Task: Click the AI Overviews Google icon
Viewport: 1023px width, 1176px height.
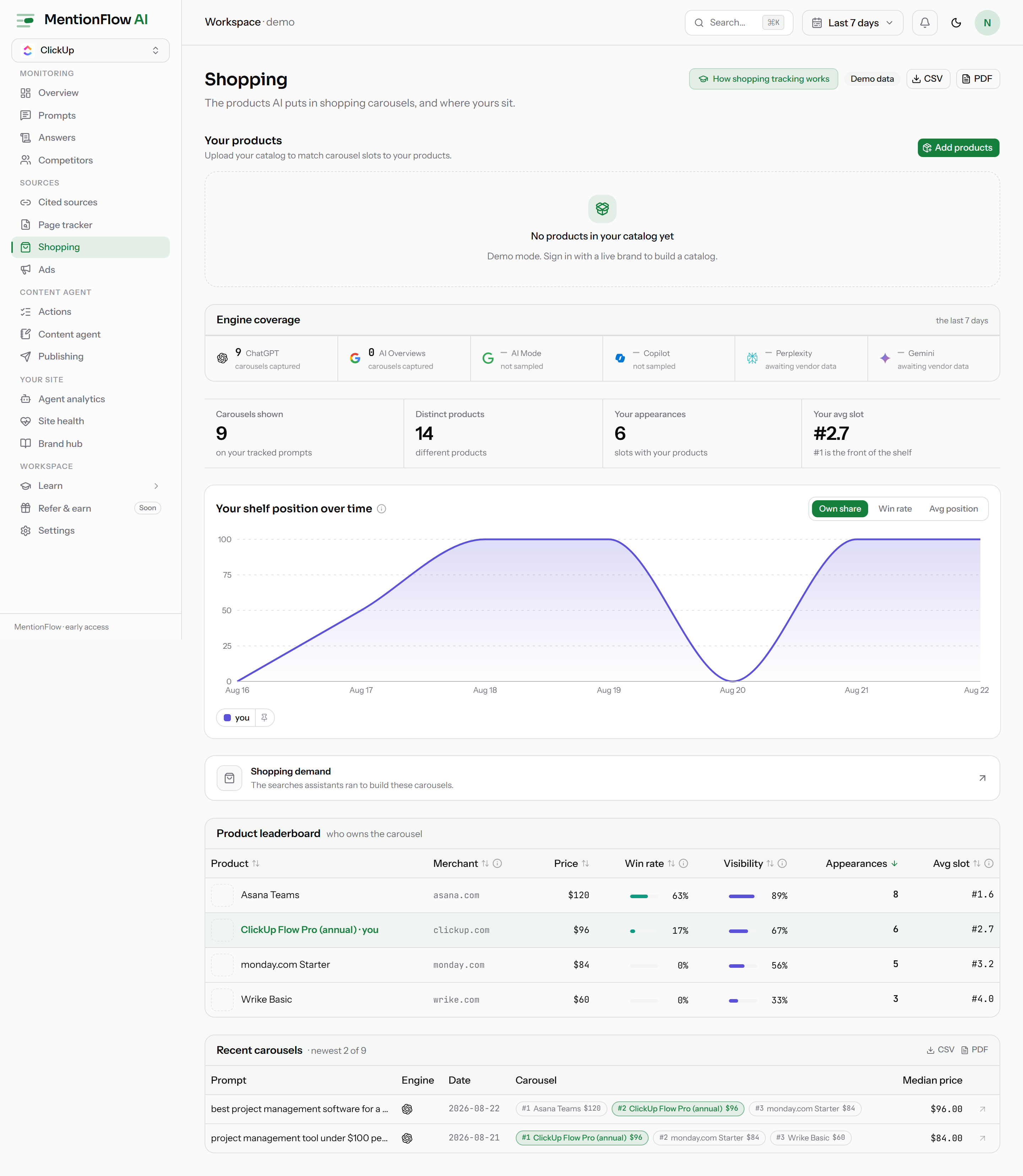Action: tap(355, 358)
